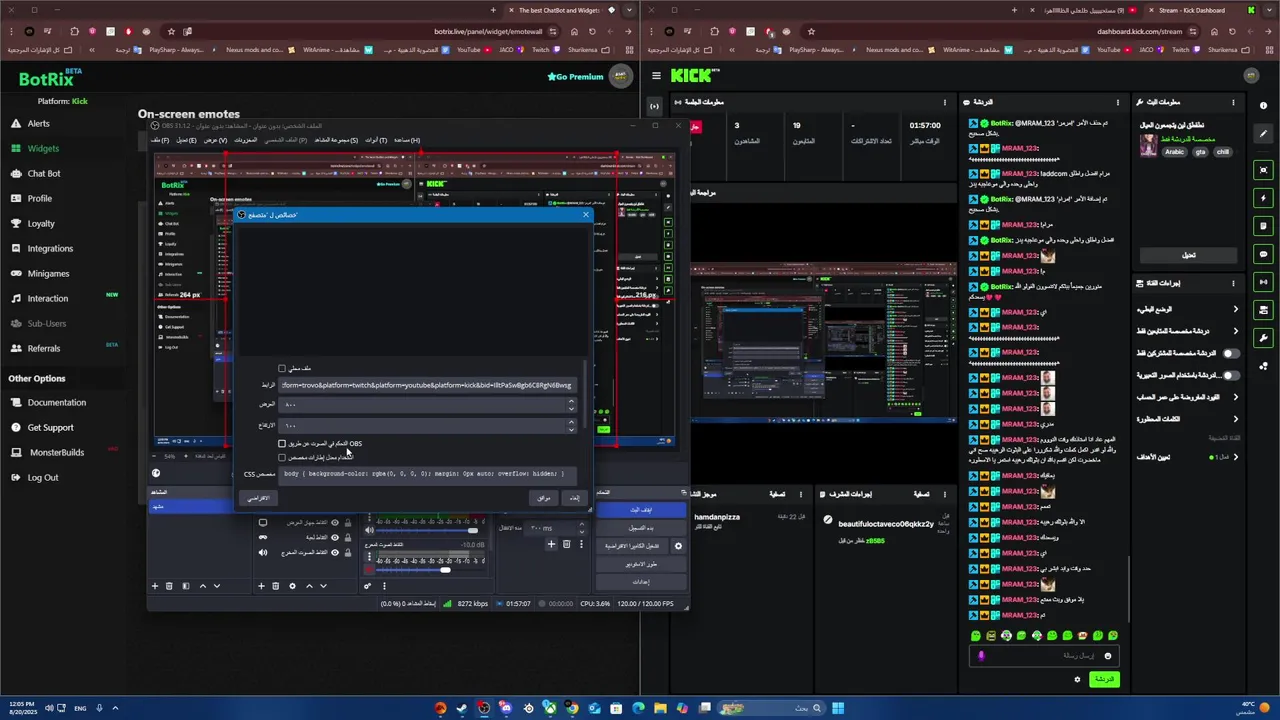Toggle subscribers-only chat switch in Kick
The height and width of the screenshot is (720, 1280).
tap(1229, 353)
